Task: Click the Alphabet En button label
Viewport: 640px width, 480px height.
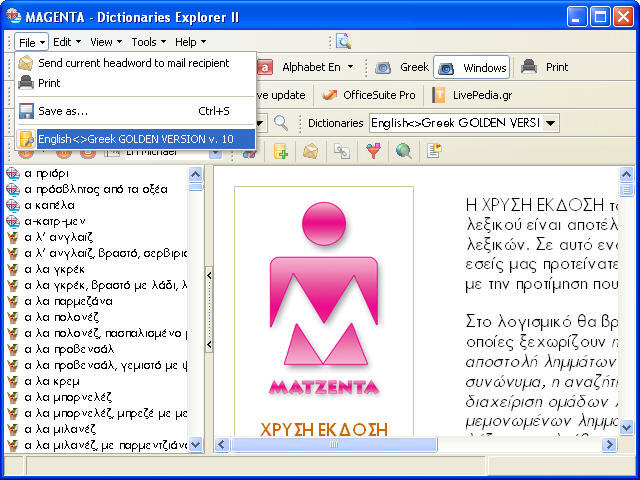Action: [311, 67]
